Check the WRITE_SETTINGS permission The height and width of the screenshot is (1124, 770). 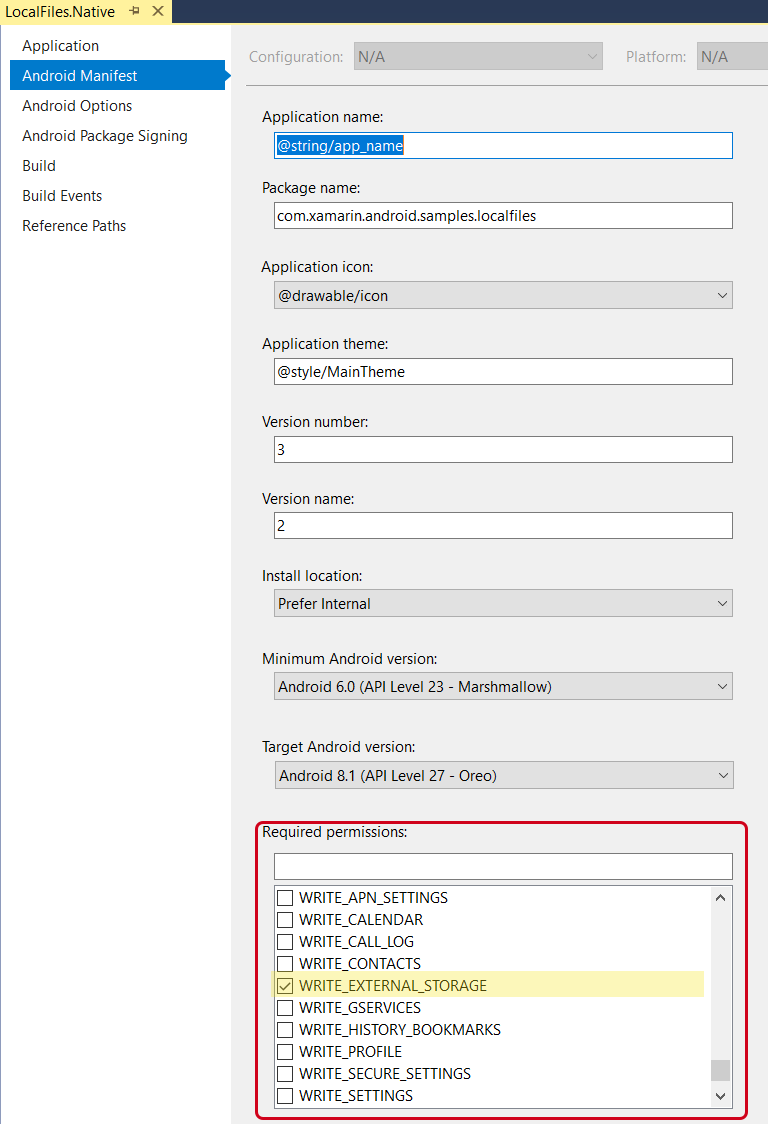click(x=286, y=1095)
